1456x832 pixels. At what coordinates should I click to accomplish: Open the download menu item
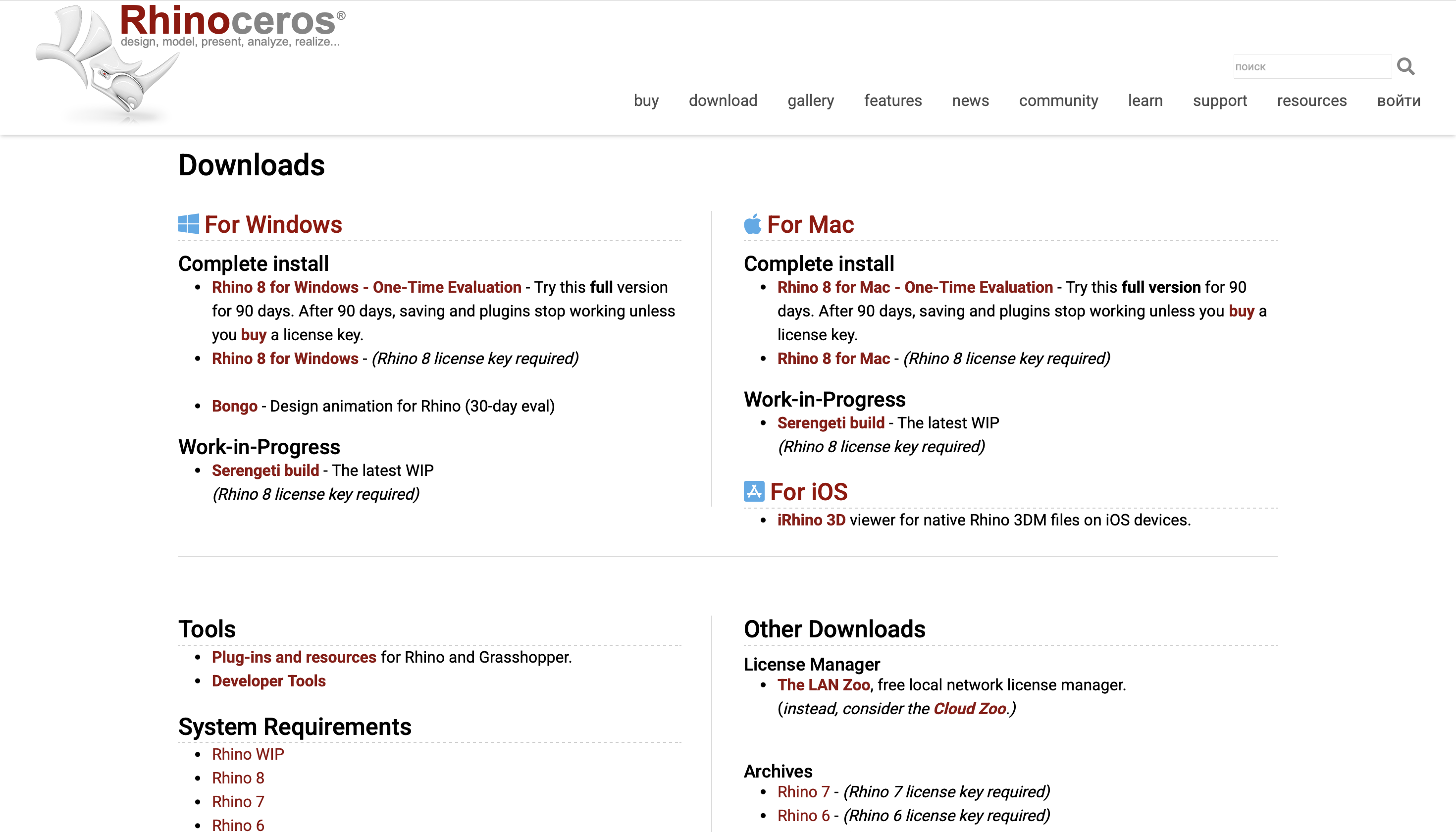tap(723, 101)
